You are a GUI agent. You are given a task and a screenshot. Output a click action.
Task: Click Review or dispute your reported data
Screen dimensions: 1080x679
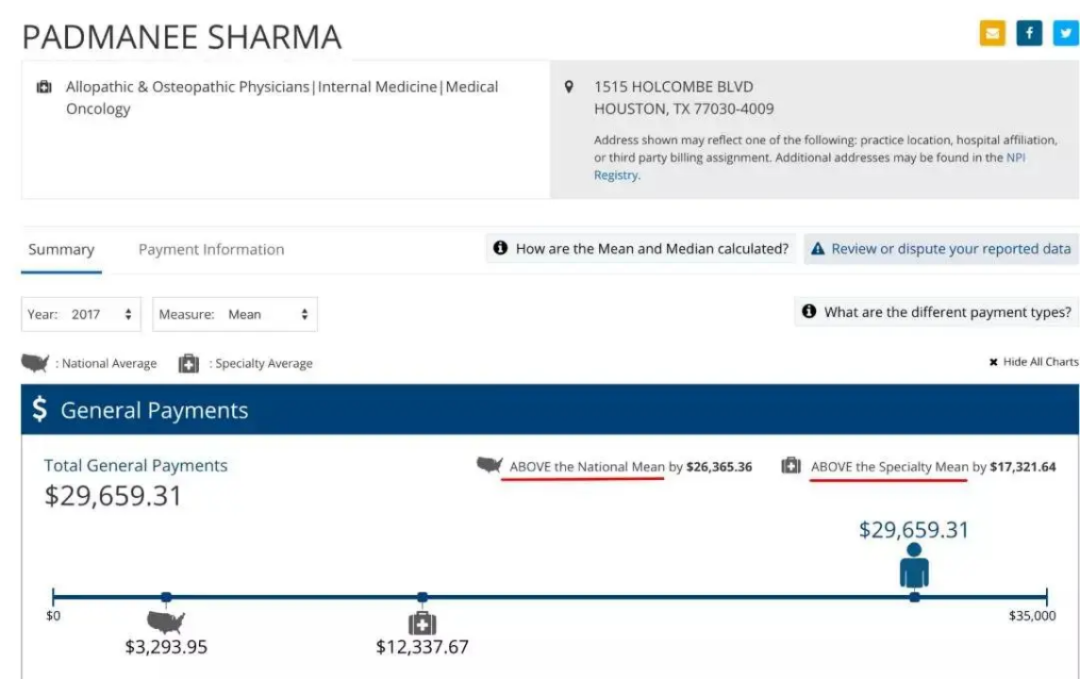click(941, 249)
